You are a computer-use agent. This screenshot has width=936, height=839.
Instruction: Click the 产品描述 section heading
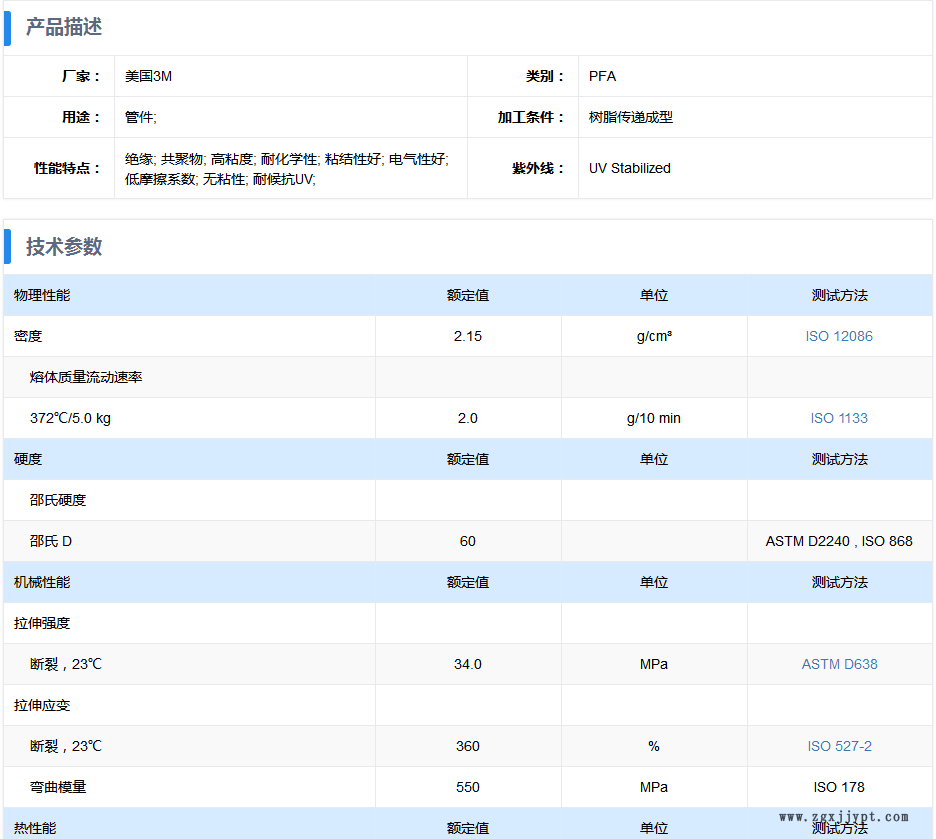[x=64, y=27]
